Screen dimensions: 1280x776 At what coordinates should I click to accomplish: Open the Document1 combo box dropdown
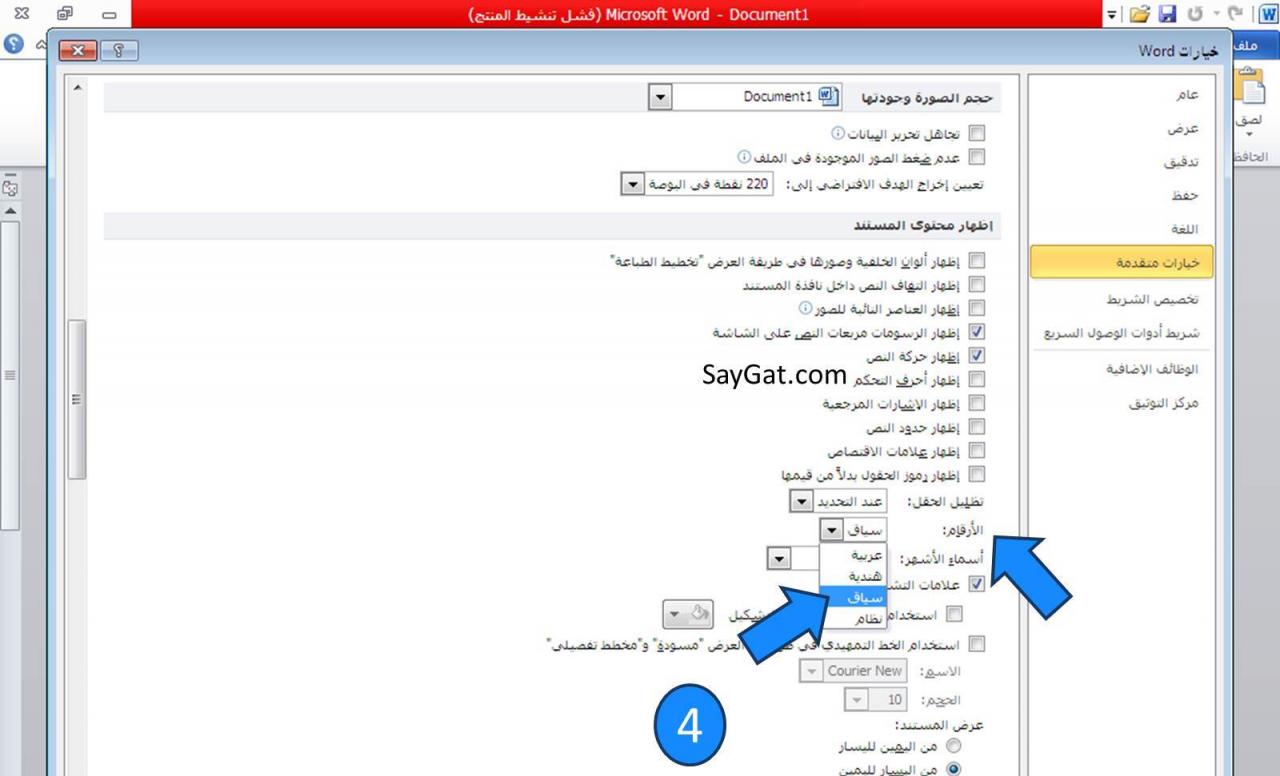point(660,97)
